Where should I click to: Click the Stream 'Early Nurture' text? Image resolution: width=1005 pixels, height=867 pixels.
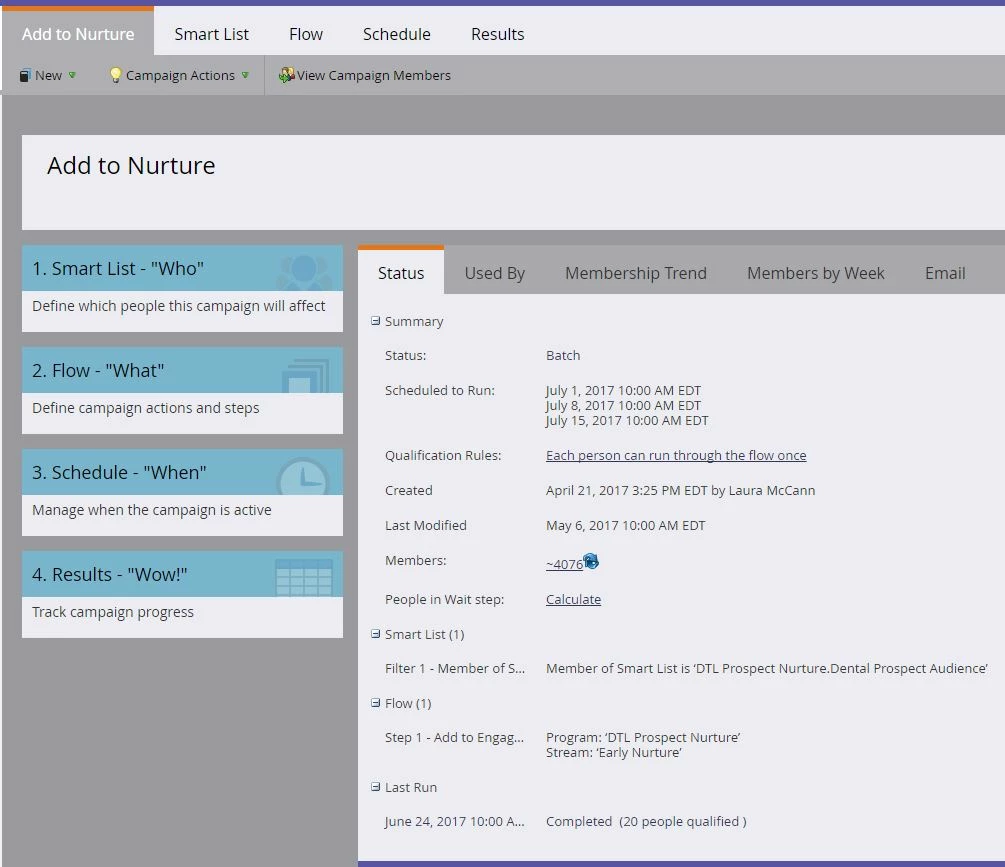[x=613, y=752]
